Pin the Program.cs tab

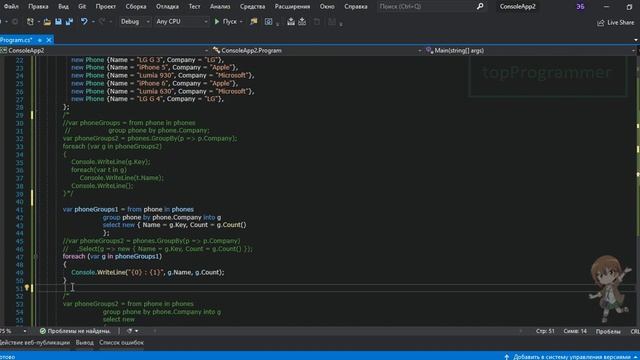click(40, 40)
